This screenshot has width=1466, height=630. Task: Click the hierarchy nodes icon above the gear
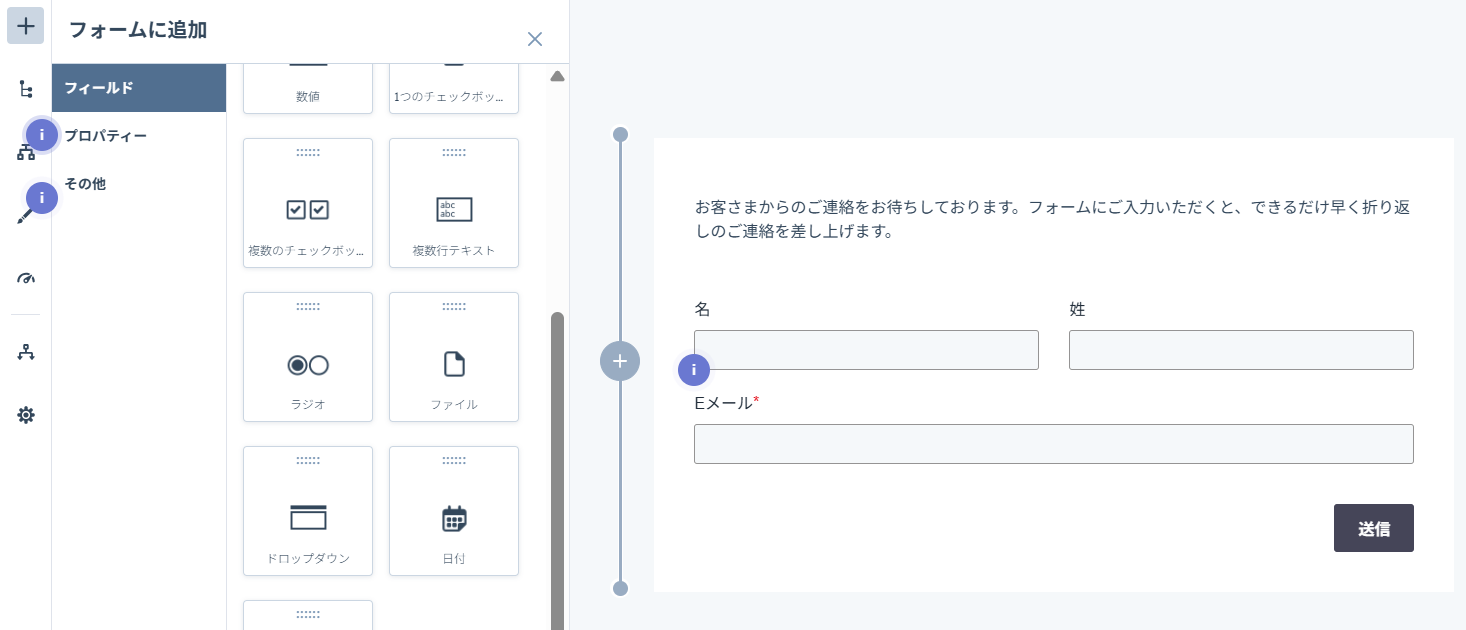pos(26,352)
